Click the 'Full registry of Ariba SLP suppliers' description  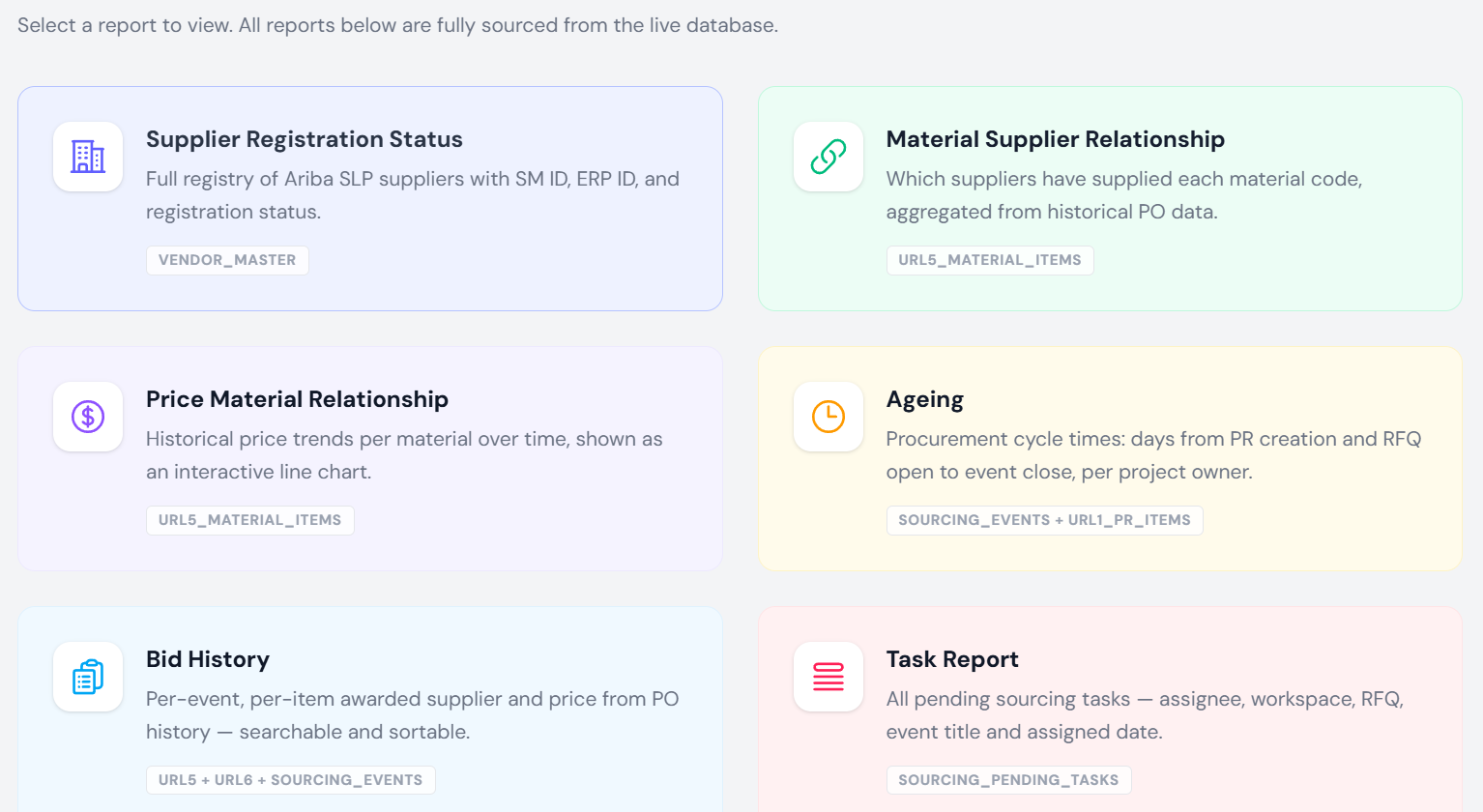pos(413,195)
